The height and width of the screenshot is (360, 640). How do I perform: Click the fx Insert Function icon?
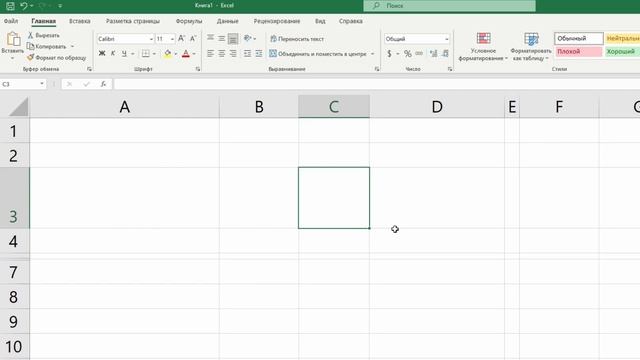[x=103, y=84]
